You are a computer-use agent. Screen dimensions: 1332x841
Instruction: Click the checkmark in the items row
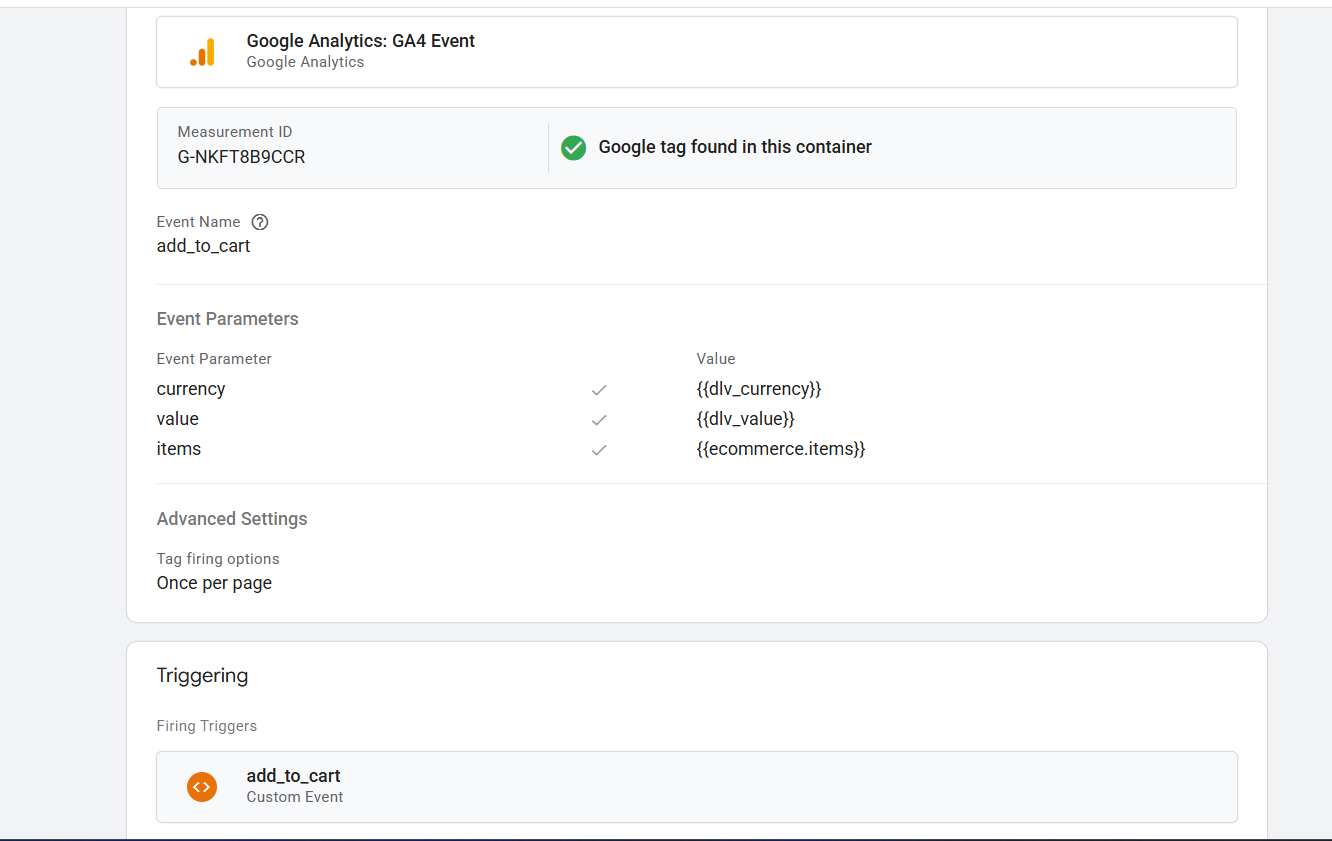tap(599, 450)
